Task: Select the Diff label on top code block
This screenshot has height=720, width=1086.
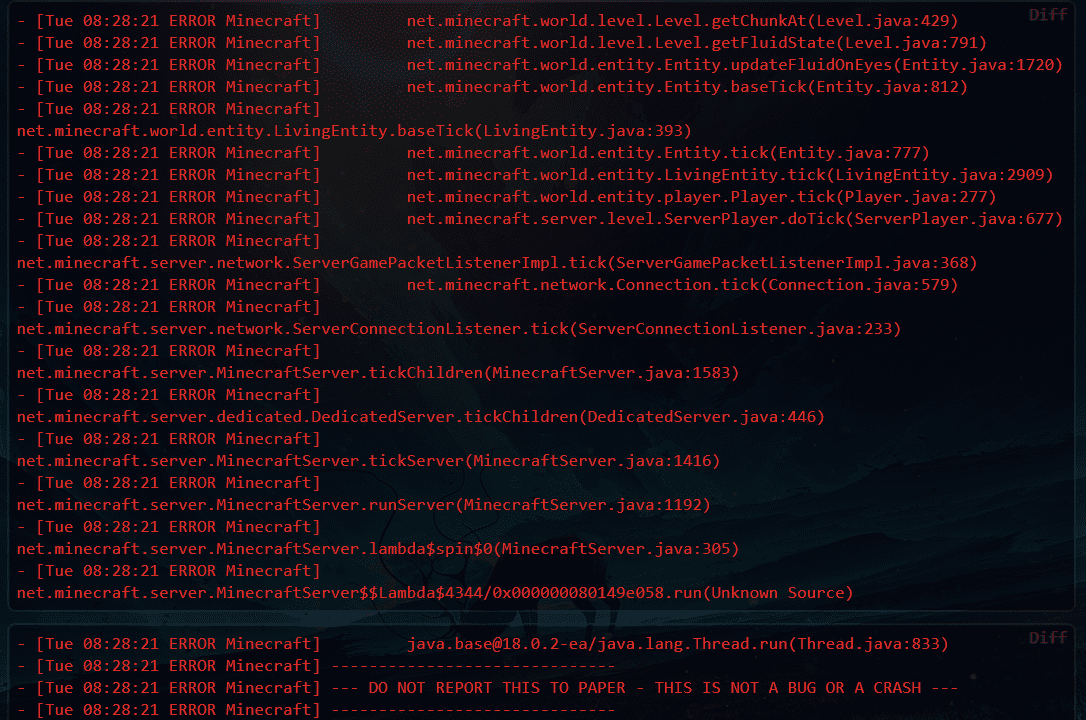Action: (1047, 15)
